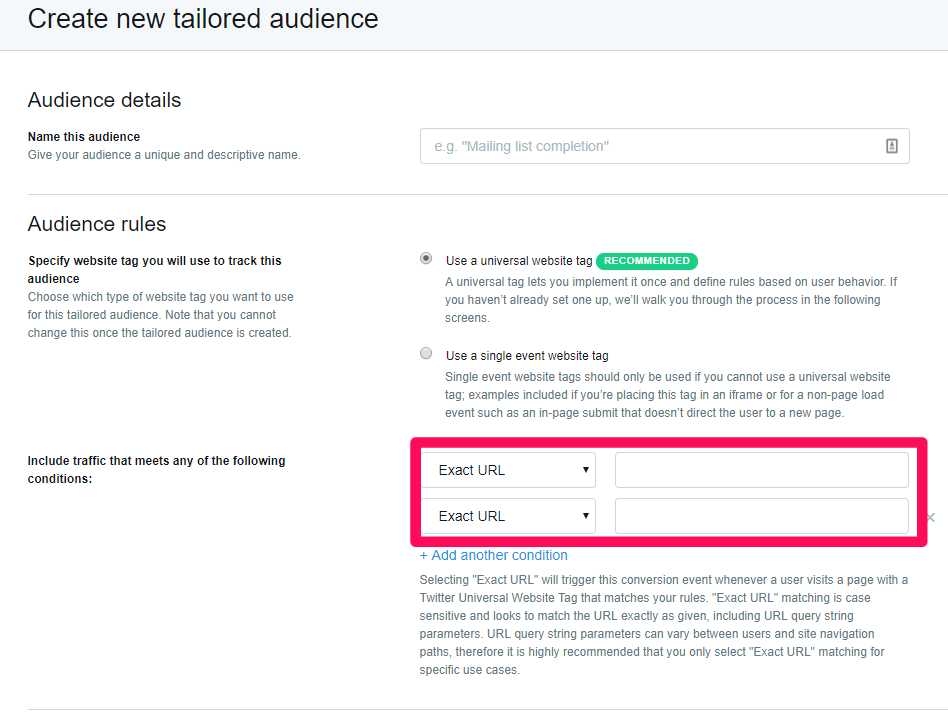
Task: Click the first condition URL value field
Action: 762,470
